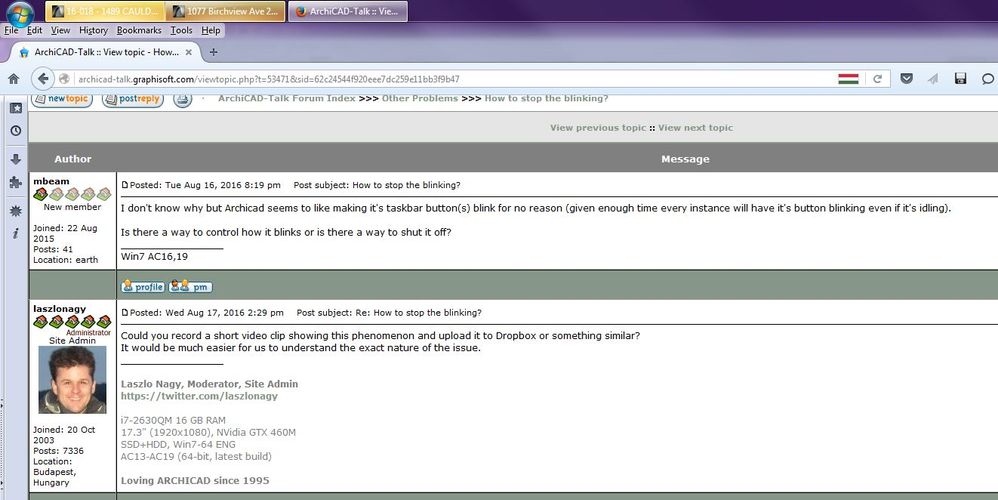Open the add-ons puzzle sidebar icon
The width and height of the screenshot is (998, 500).
[16, 183]
